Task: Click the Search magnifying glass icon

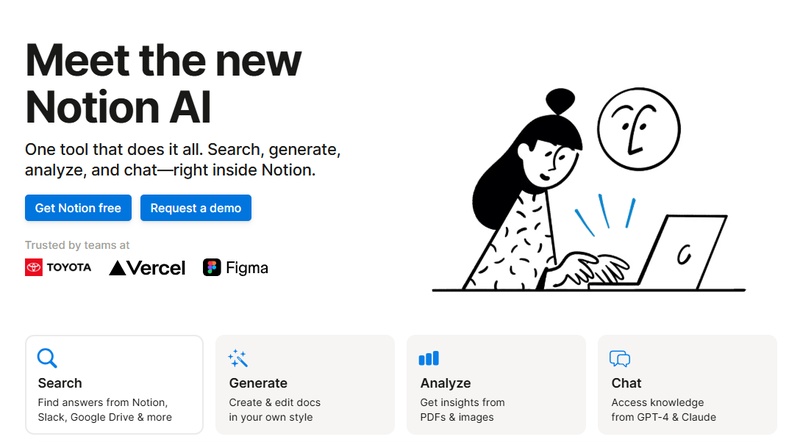Action: pos(47,358)
